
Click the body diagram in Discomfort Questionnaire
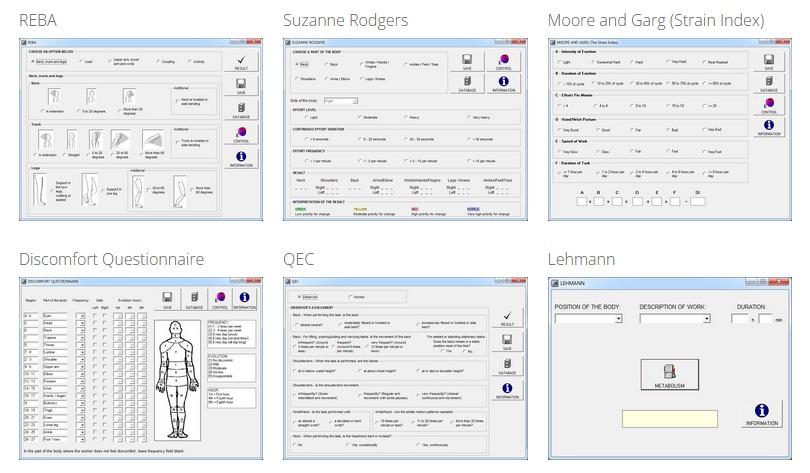177,381
